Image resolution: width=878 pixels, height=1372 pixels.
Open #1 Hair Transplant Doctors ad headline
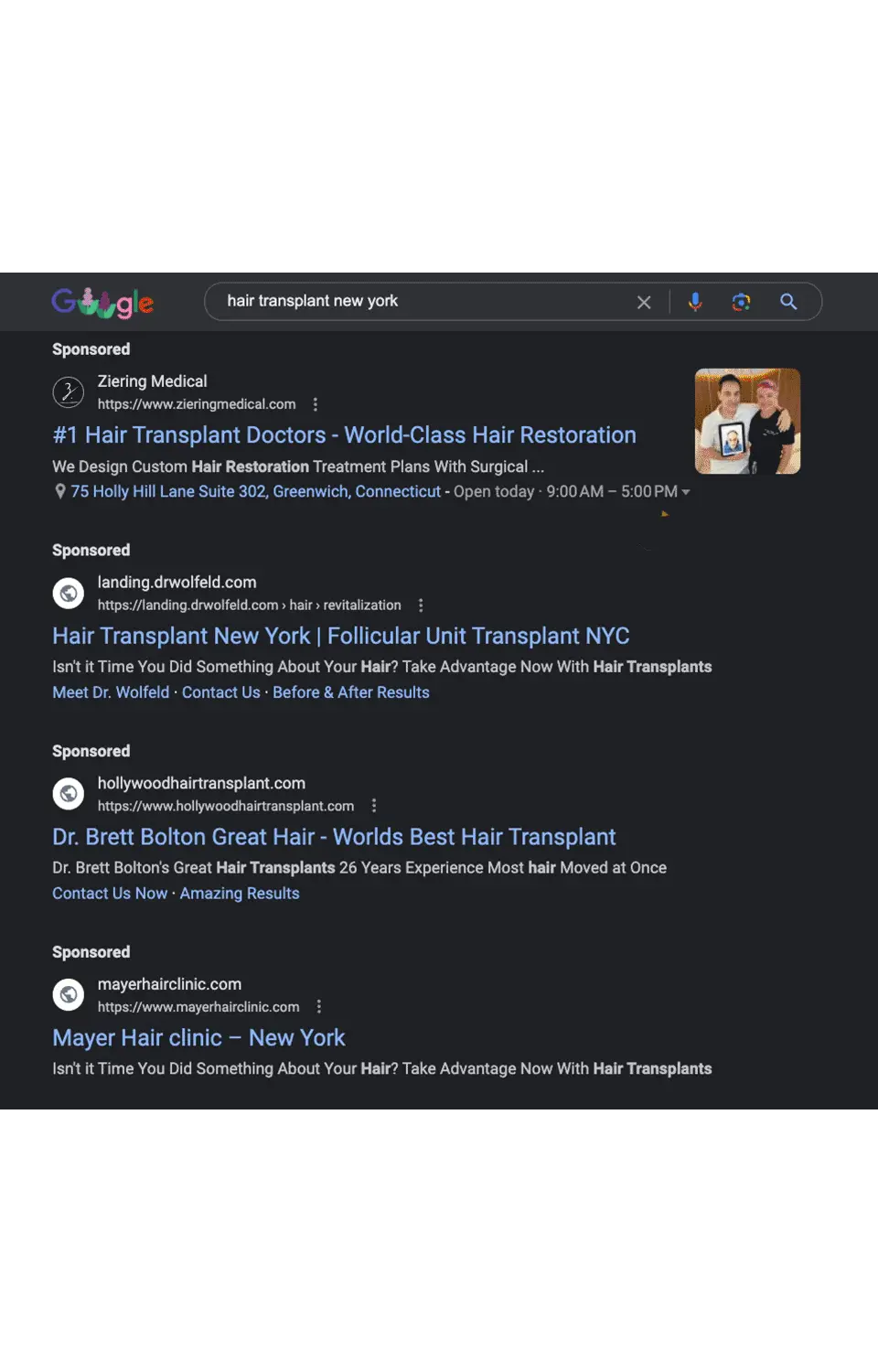pyautogui.click(x=344, y=435)
